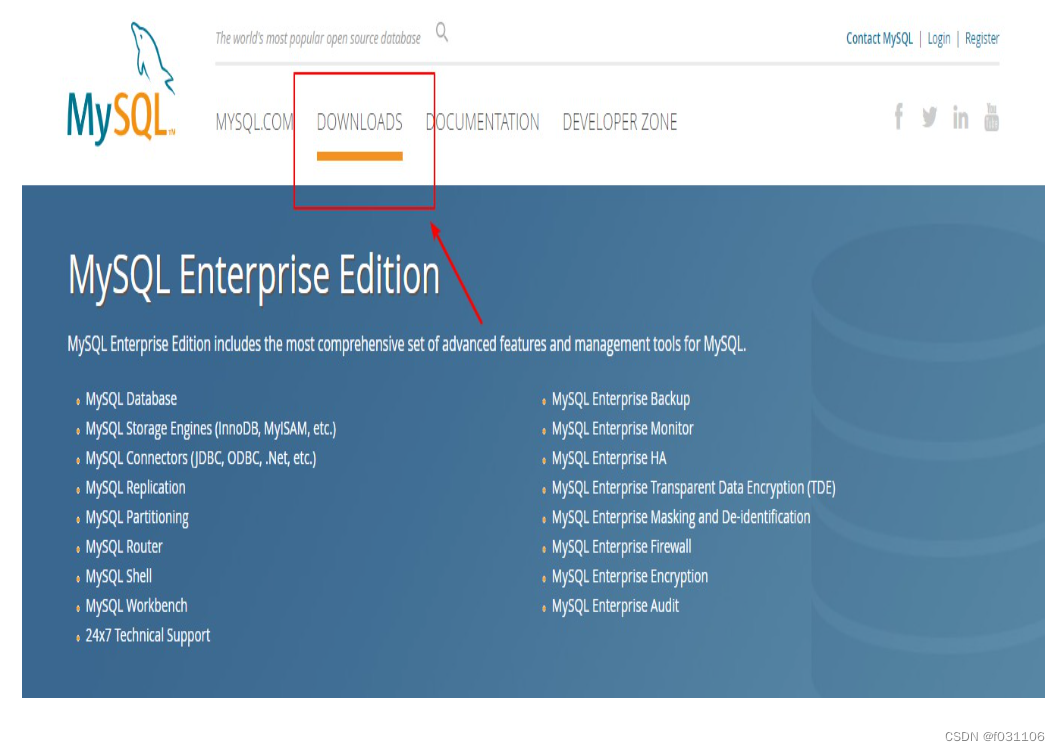Screen dimensions: 1060x751
Task: Open the MySQL Replication link
Action: [135, 488]
